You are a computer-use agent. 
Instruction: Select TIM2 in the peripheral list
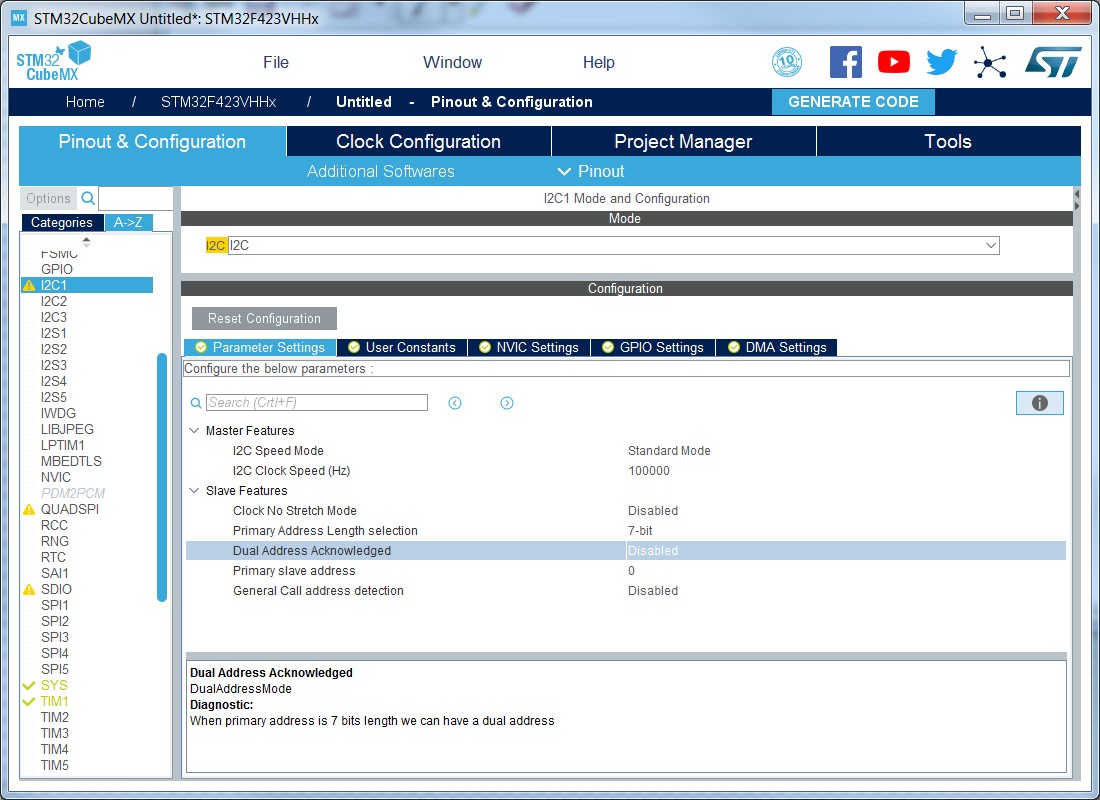pyautogui.click(x=55, y=718)
